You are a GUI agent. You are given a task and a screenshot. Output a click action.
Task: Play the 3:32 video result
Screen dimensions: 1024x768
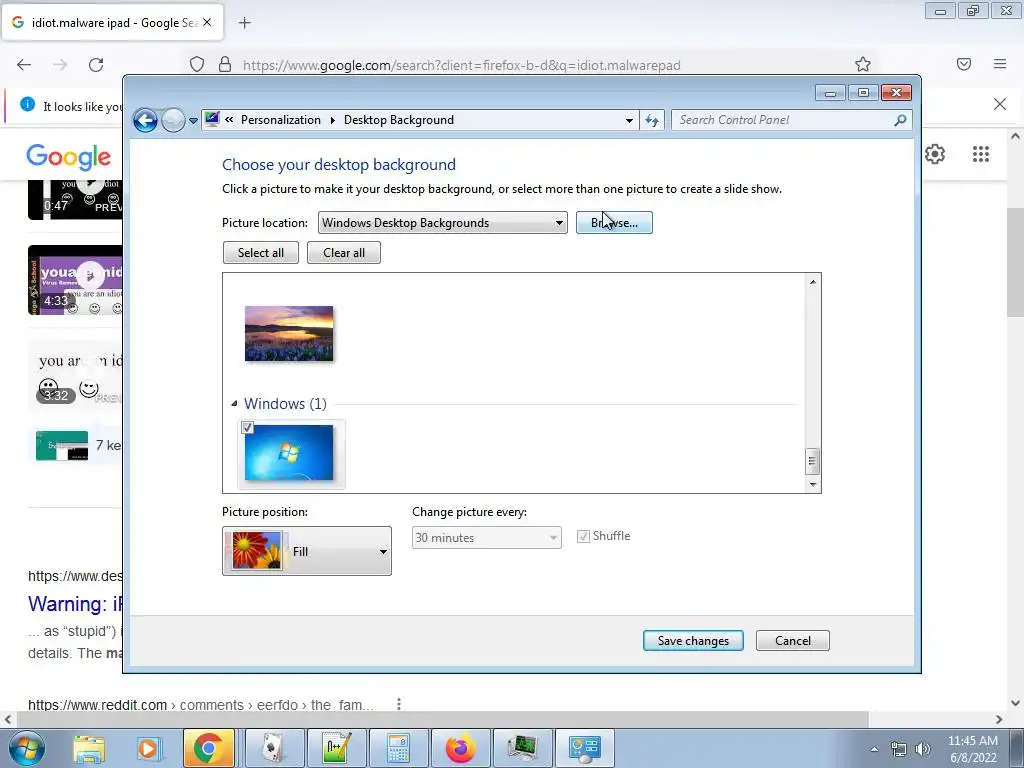74,374
